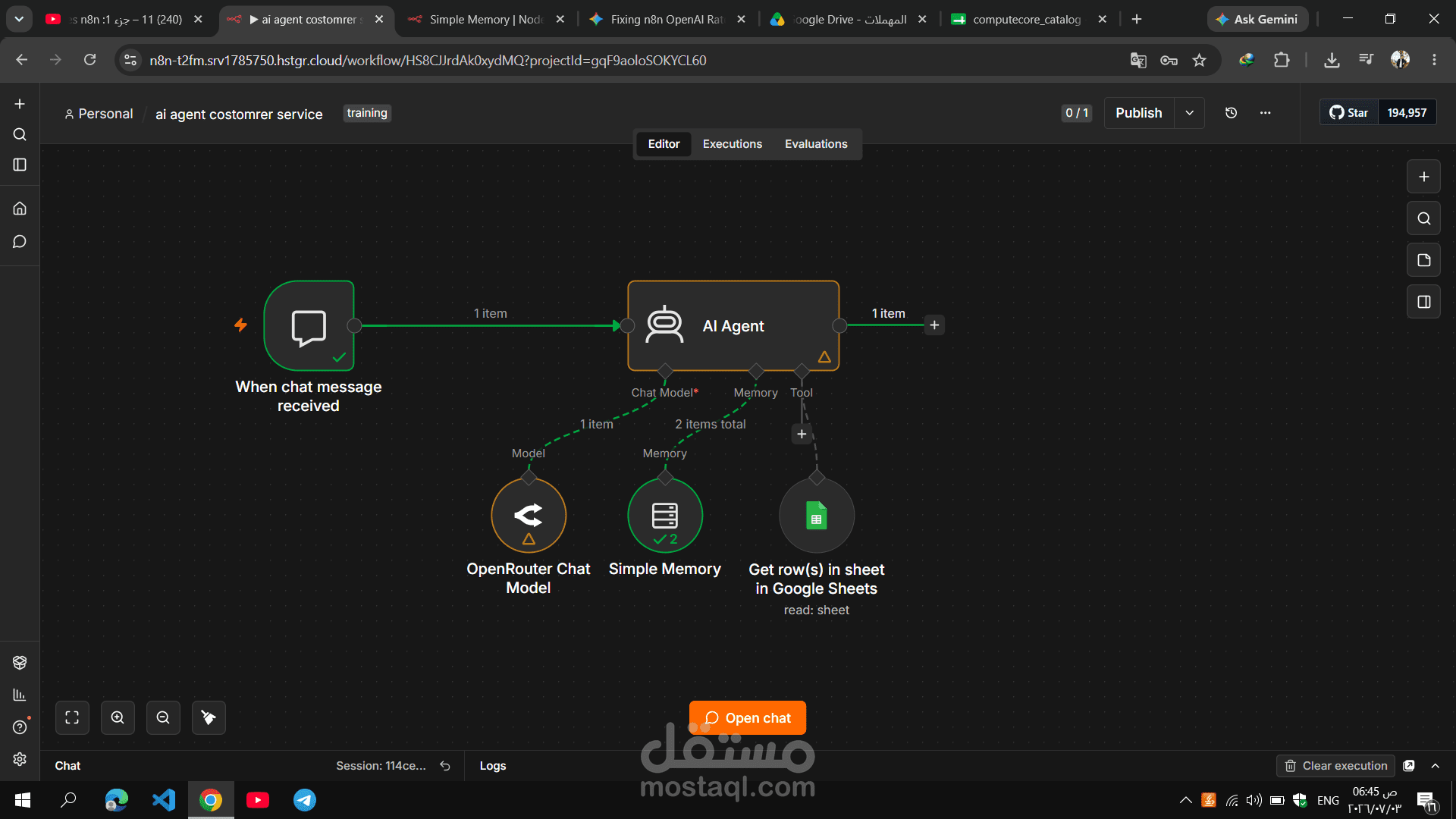The width and height of the screenshot is (1456, 819).
Task: Open Visual Studio Code from the taskbar
Action: pyautogui.click(x=164, y=800)
